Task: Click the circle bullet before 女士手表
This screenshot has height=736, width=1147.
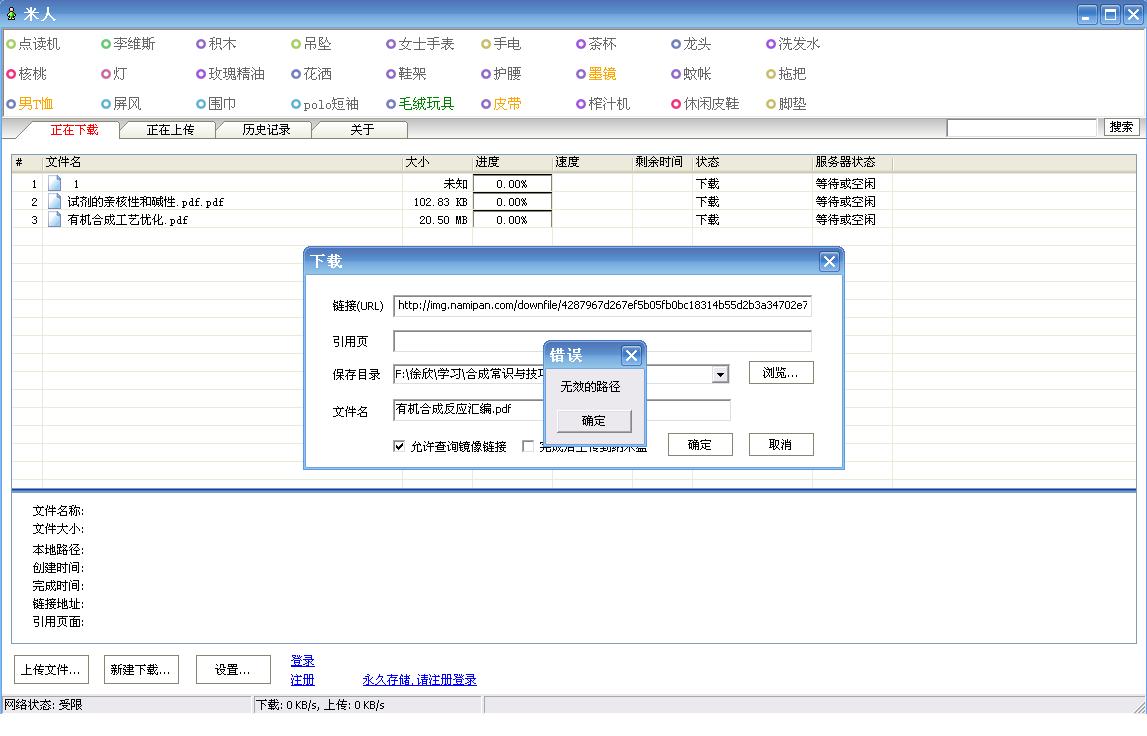Action: point(391,44)
